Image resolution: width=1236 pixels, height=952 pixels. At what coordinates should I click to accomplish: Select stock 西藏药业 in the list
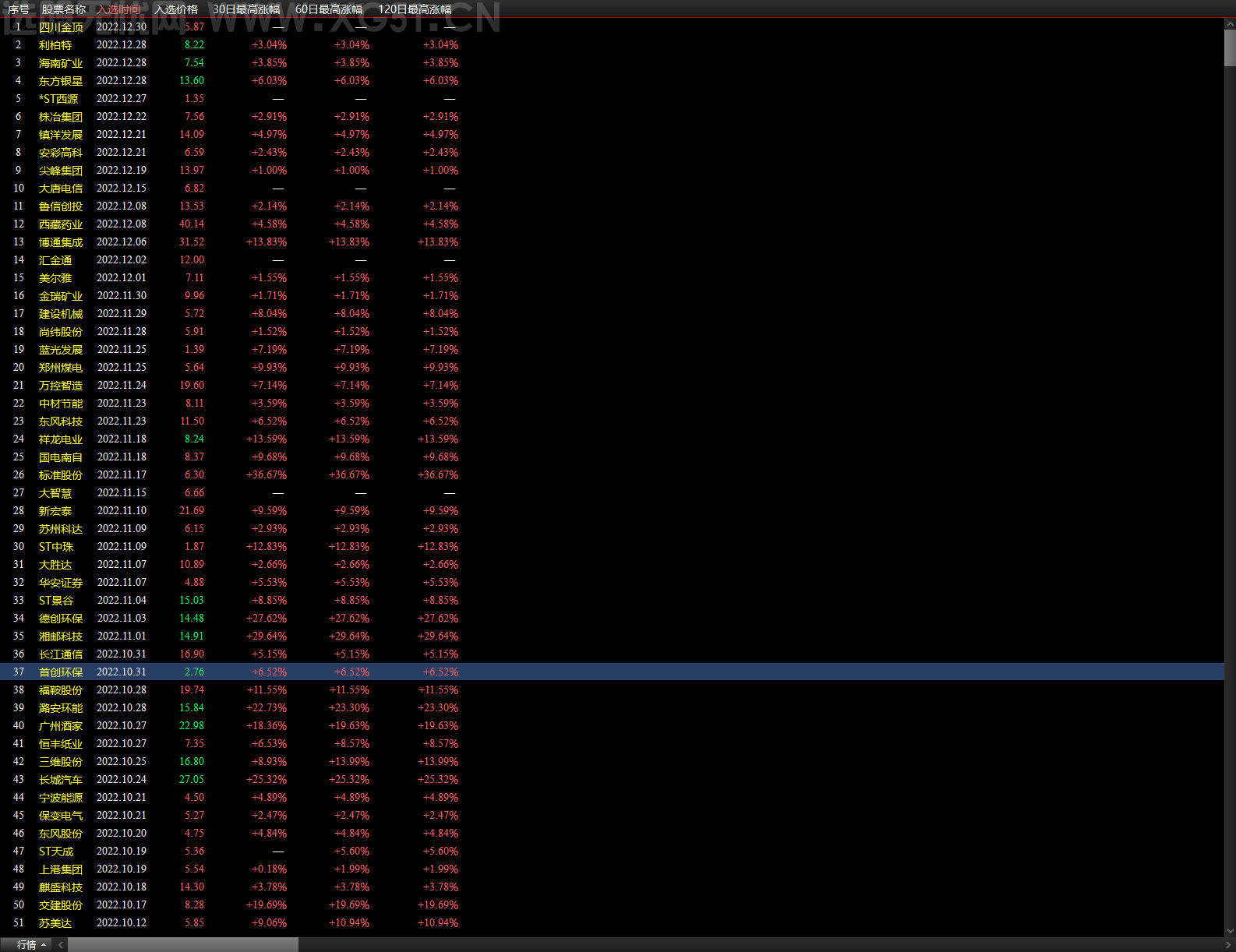tap(61, 224)
